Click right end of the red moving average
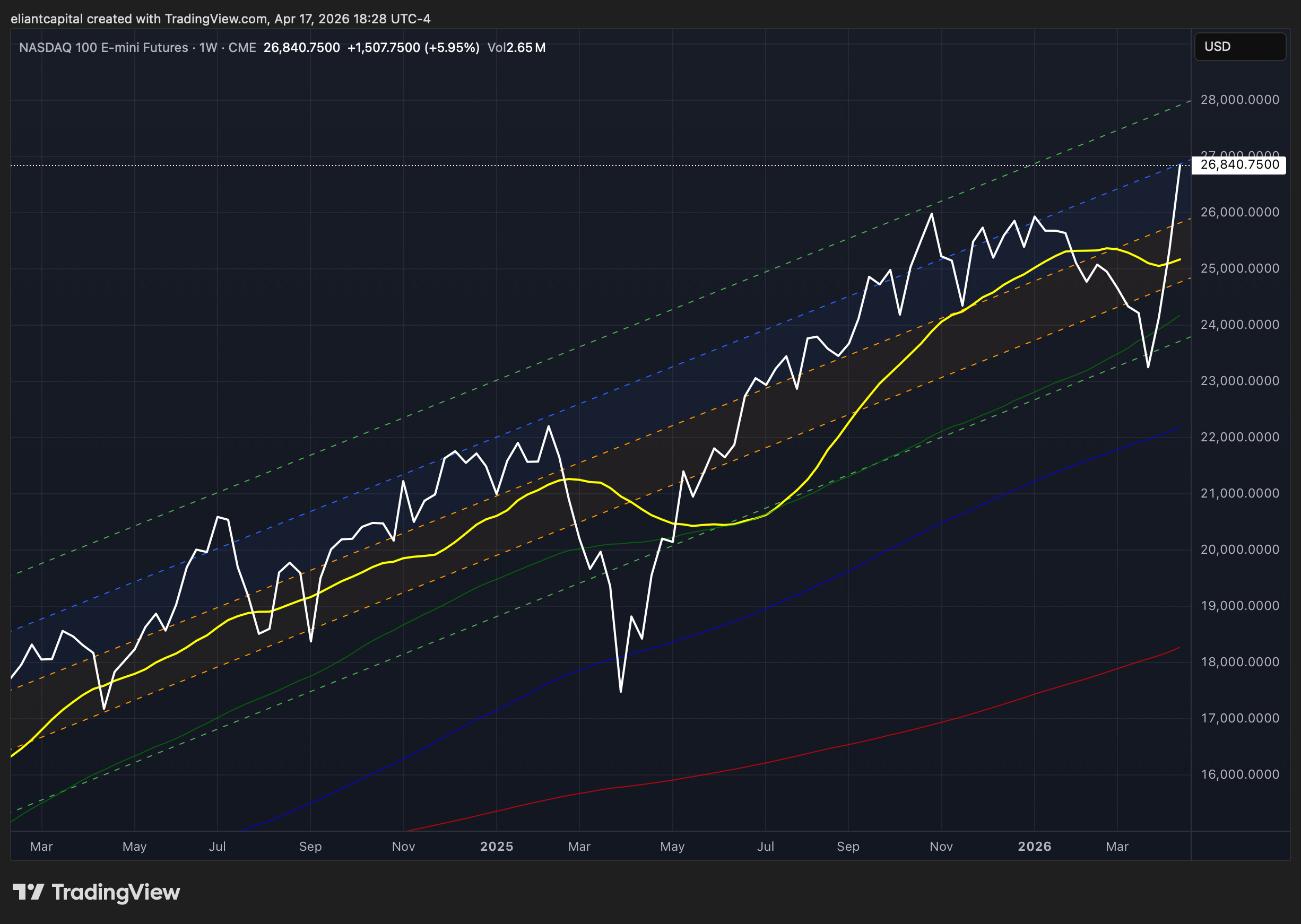1301x924 pixels. point(1178,648)
